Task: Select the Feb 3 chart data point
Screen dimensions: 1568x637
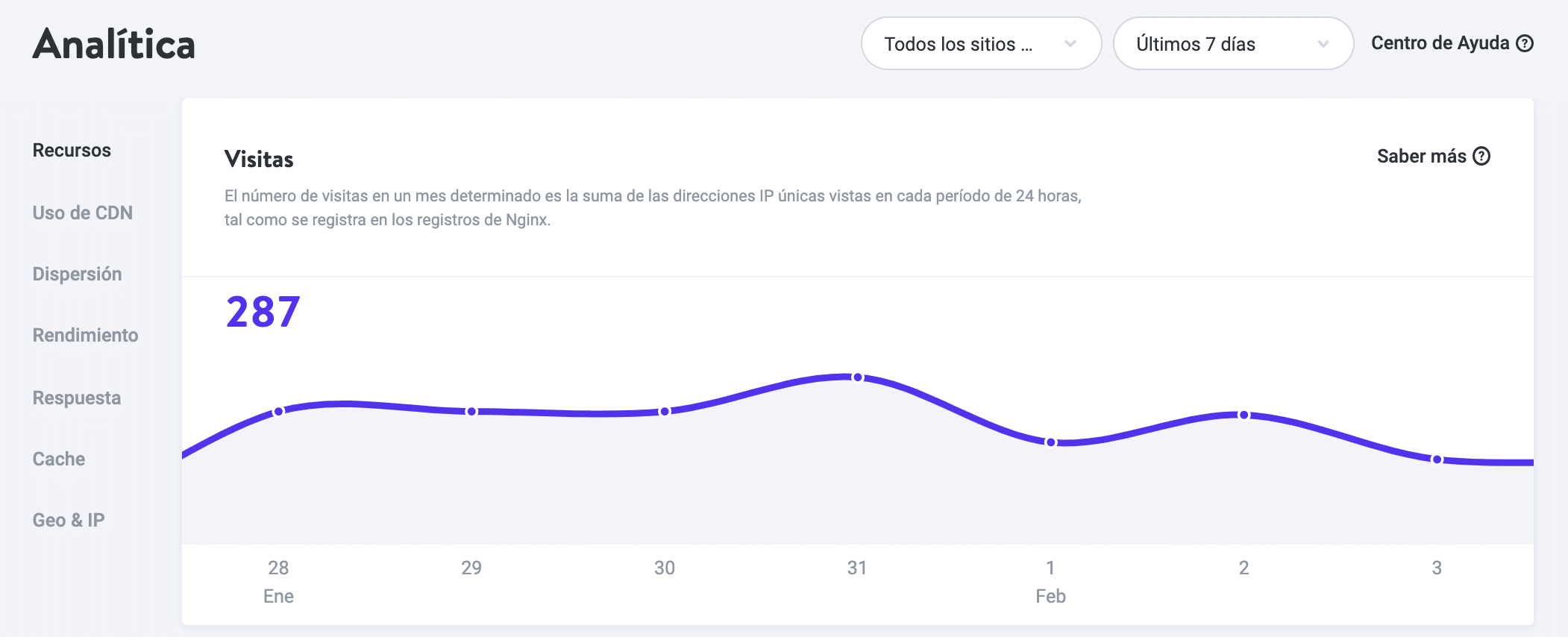Action: (x=1437, y=459)
